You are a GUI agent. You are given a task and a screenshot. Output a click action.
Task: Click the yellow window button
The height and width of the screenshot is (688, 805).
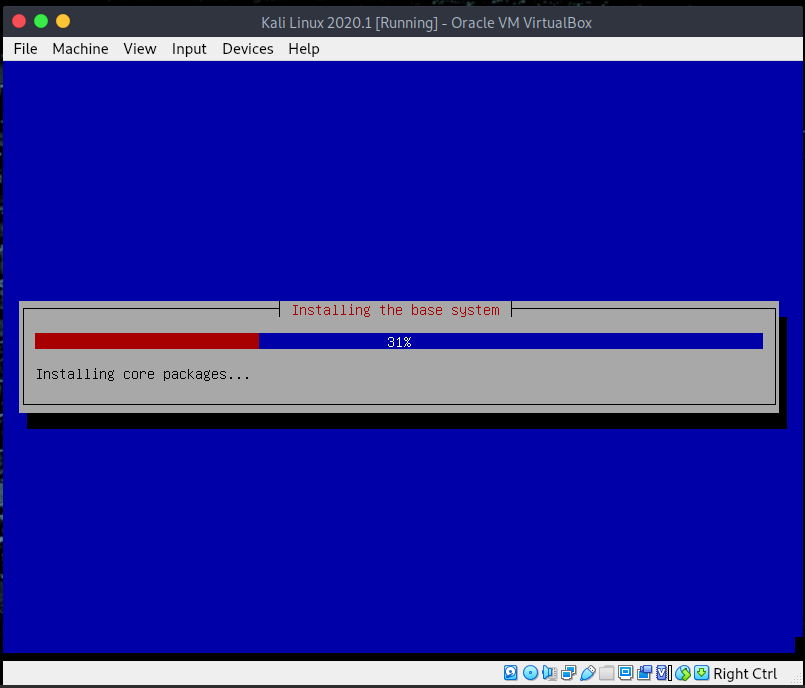pos(63,21)
